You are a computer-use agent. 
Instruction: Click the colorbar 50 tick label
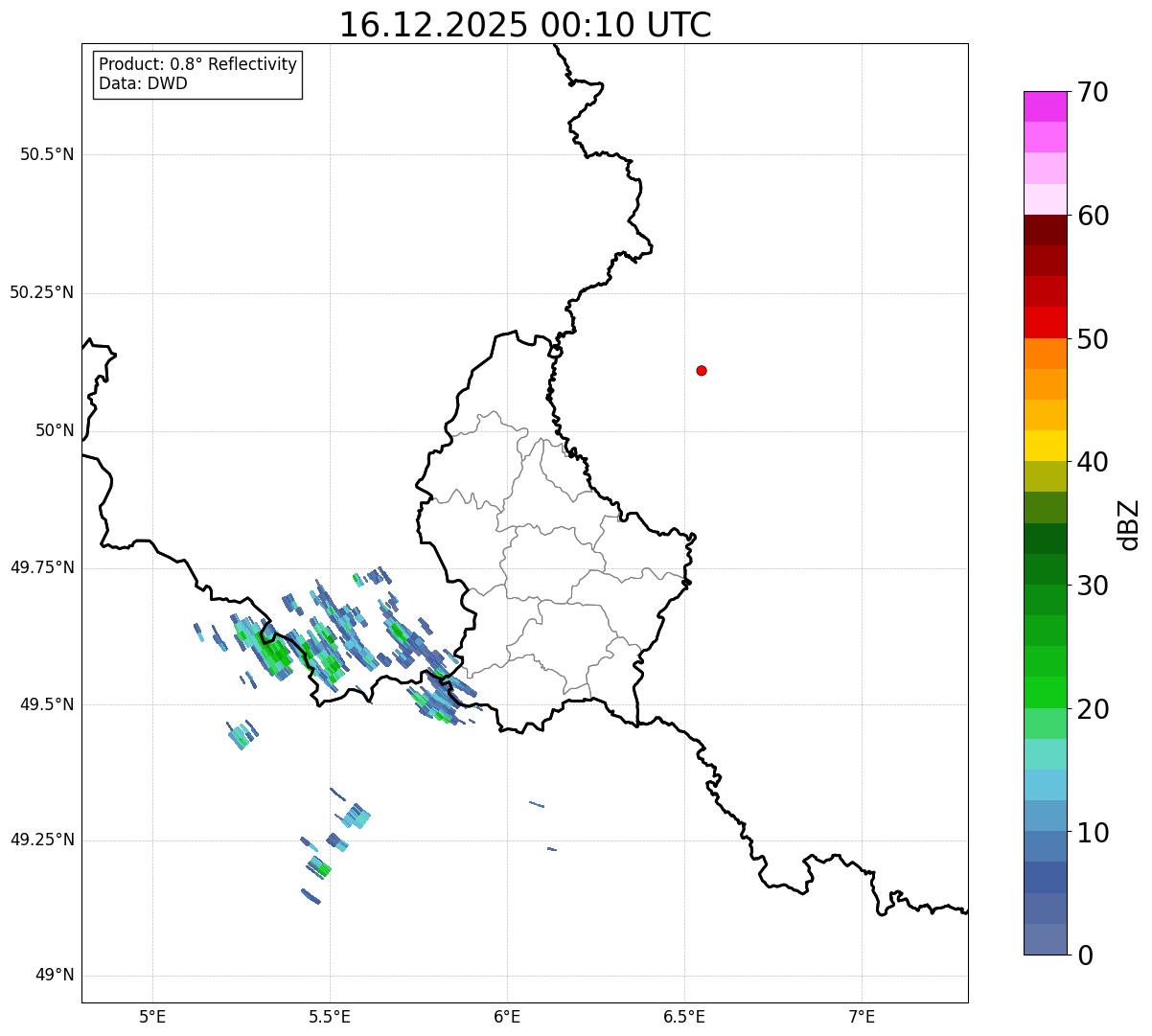(1093, 339)
